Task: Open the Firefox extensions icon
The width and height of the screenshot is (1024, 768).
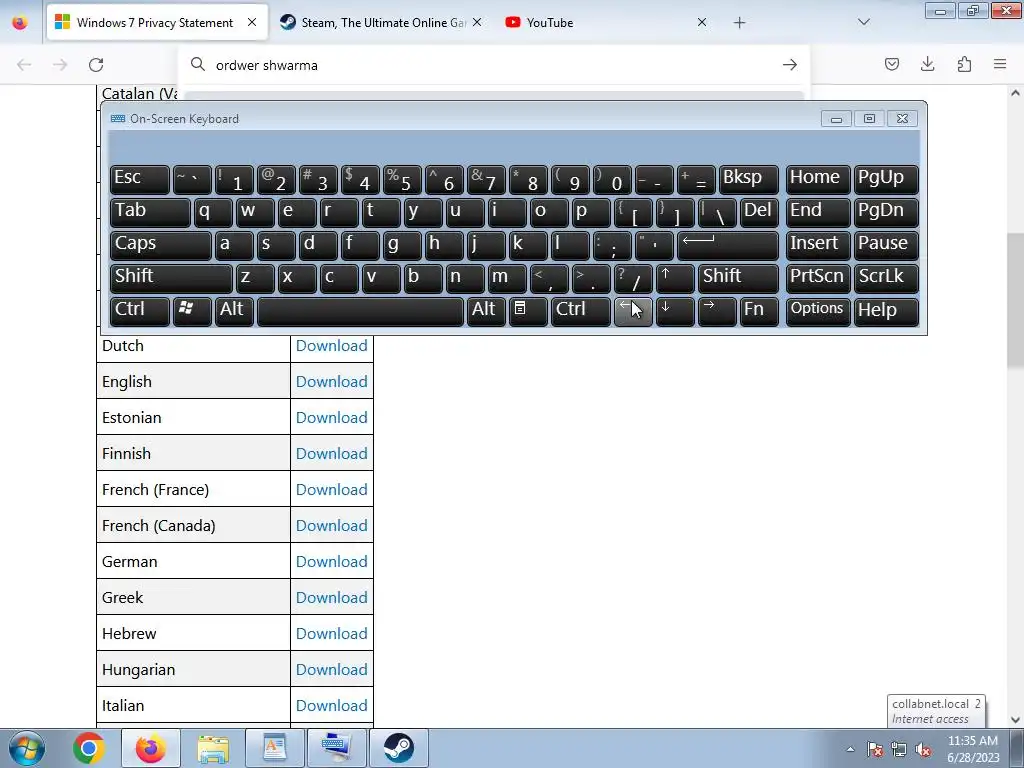Action: coord(964,64)
